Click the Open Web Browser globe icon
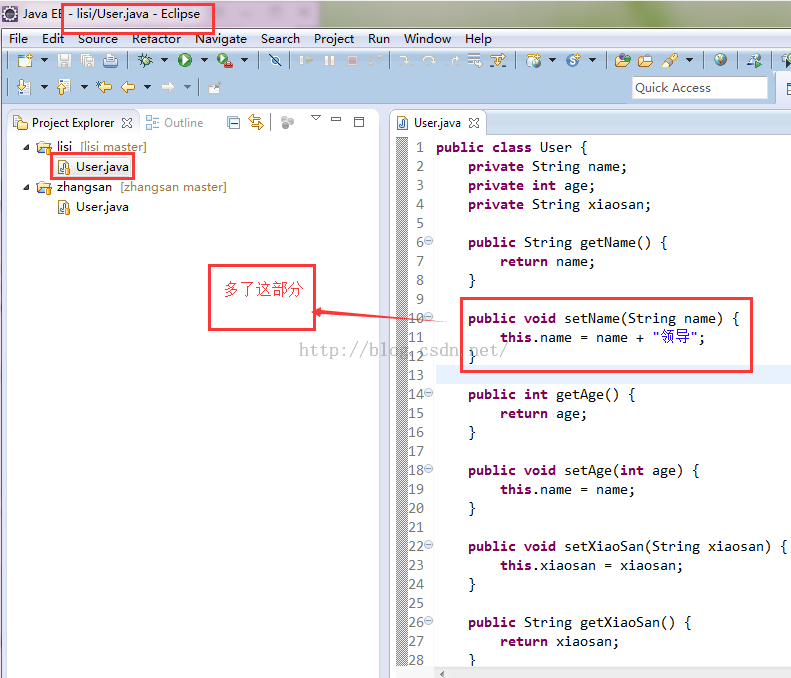This screenshot has height=678, width=791. click(x=720, y=60)
